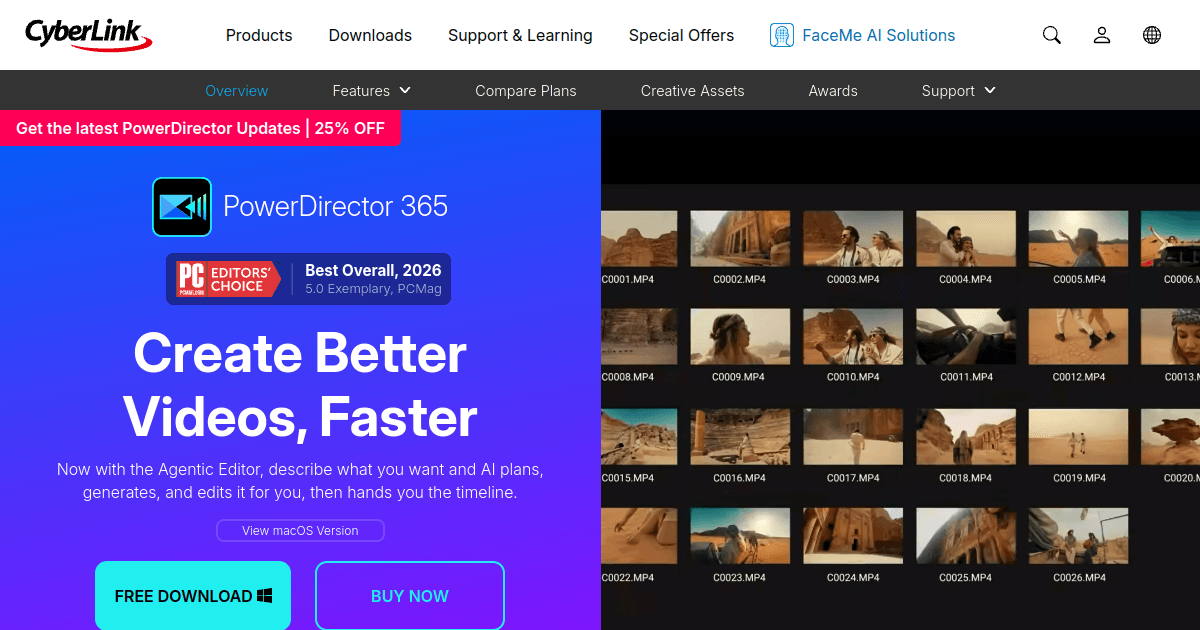Select the C0003.MP4 clip thumbnail

(x=853, y=238)
